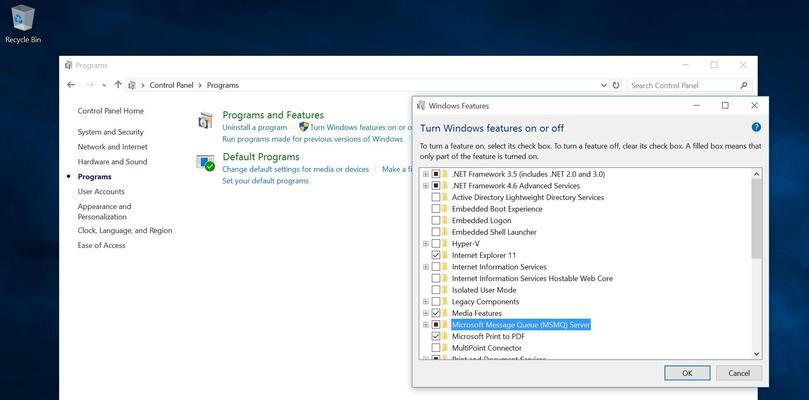The image size is (809, 400).
Task: Click the Default Programs icon
Action: (x=205, y=163)
